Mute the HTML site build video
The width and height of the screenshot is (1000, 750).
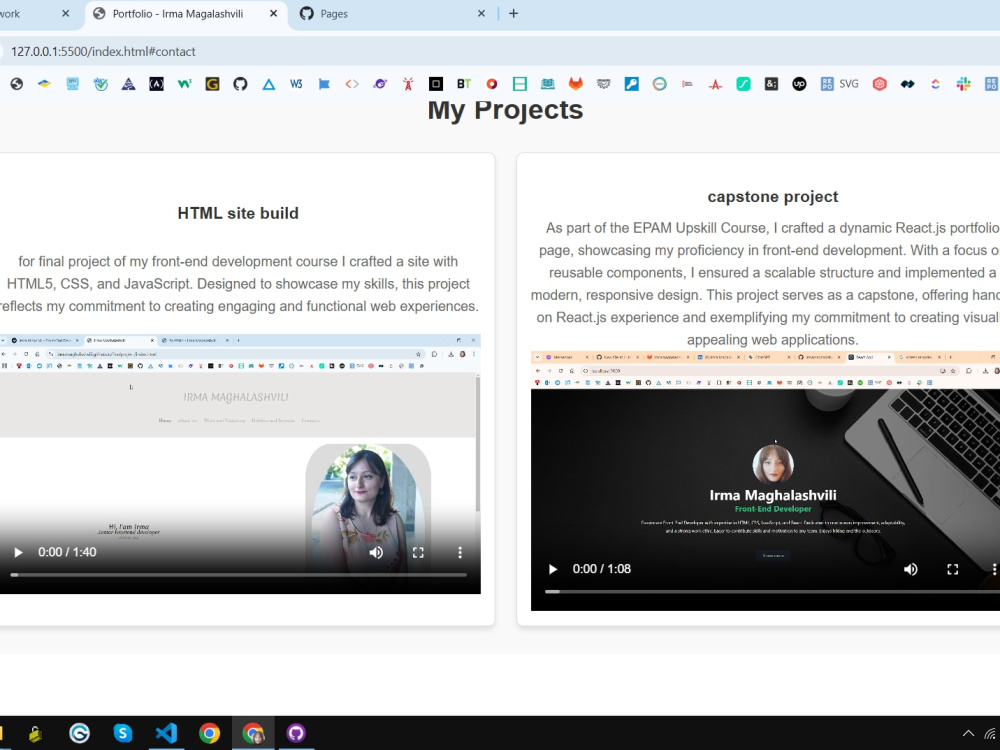[376, 552]
